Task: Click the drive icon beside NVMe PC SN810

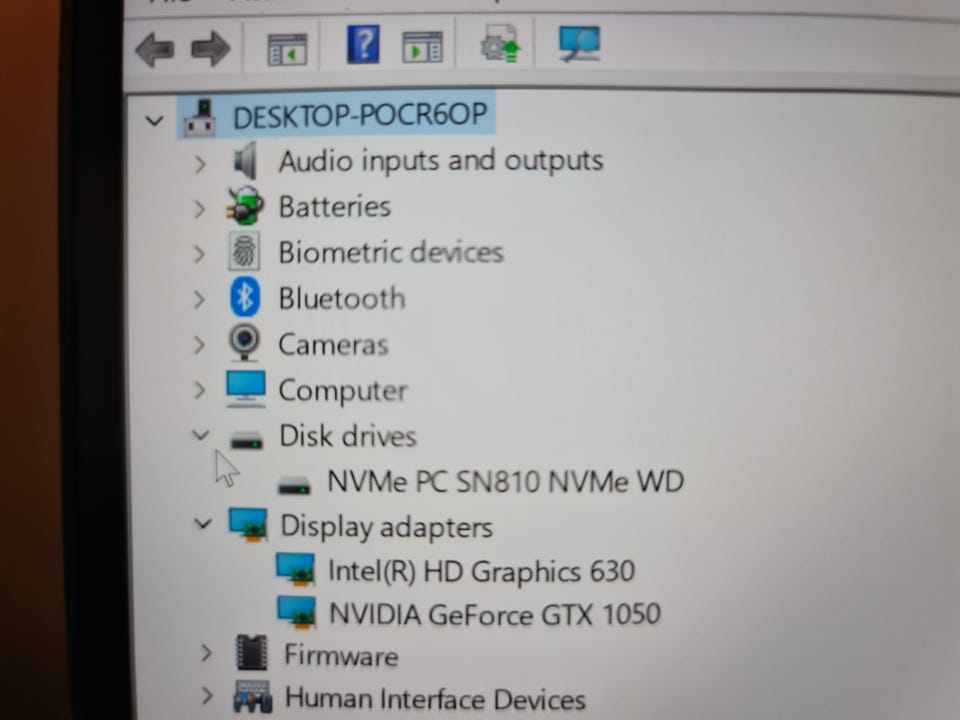Action: point(294,484)
